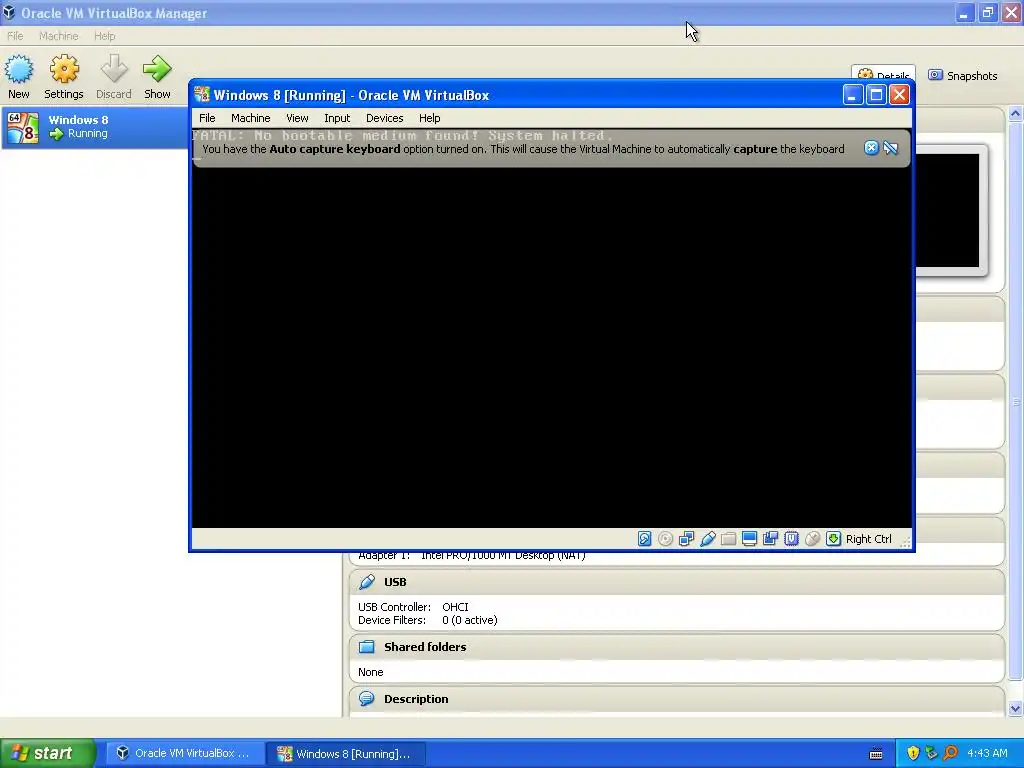Click the don't-show-again notification icon

point(891,148)
